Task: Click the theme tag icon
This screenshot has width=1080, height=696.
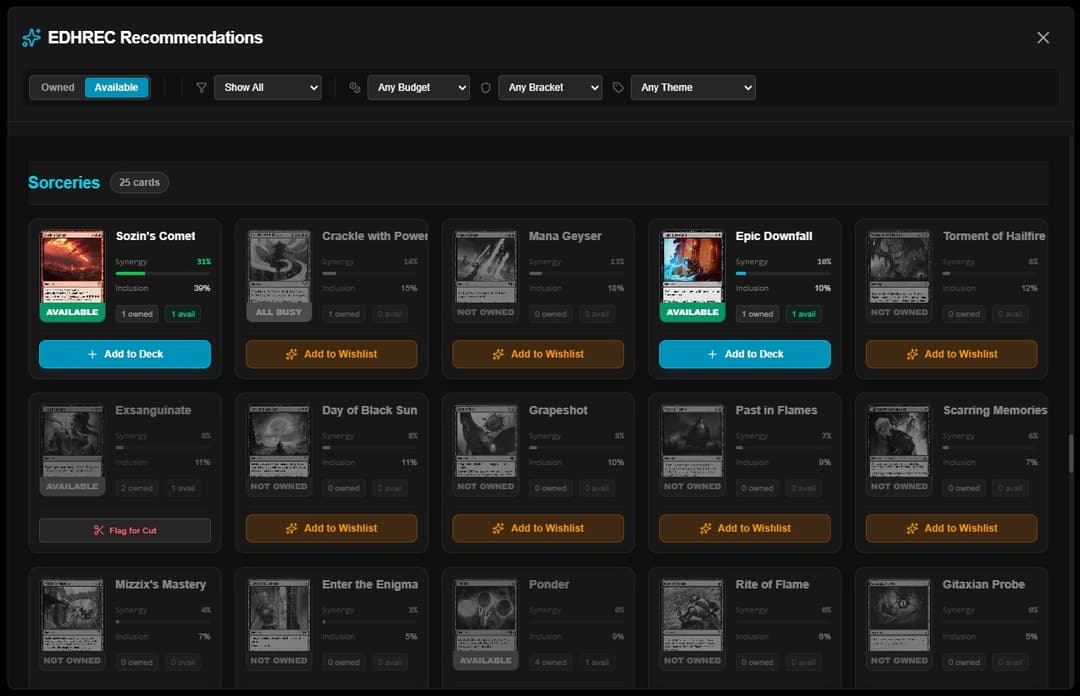Action: pos(618,88)
